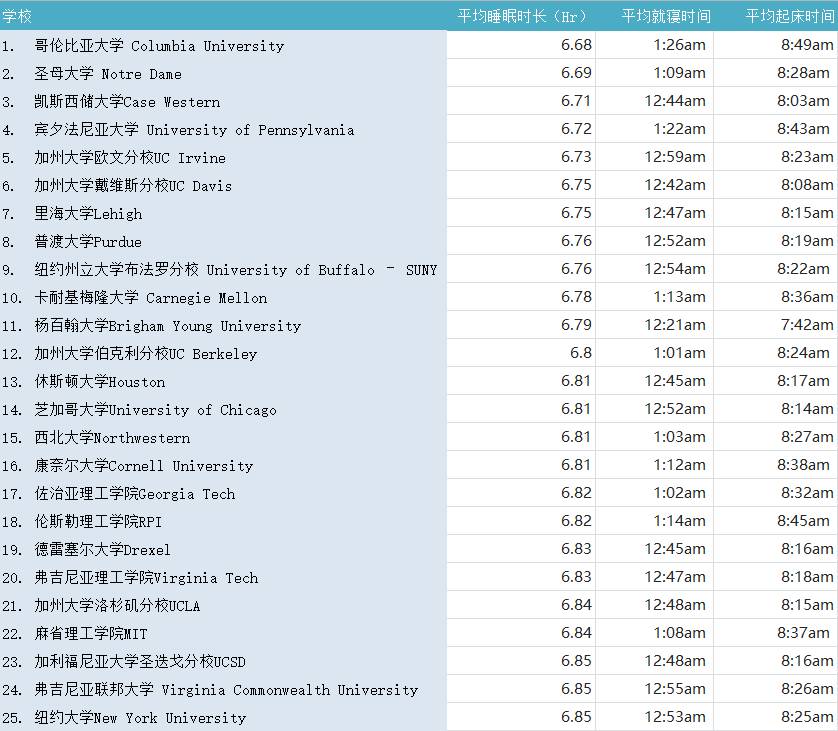This screenshot has width=838, height=731.
Task: Select the 加州大学洛杉矶分校UCLA cell
Action: click(x=117, y=605)
